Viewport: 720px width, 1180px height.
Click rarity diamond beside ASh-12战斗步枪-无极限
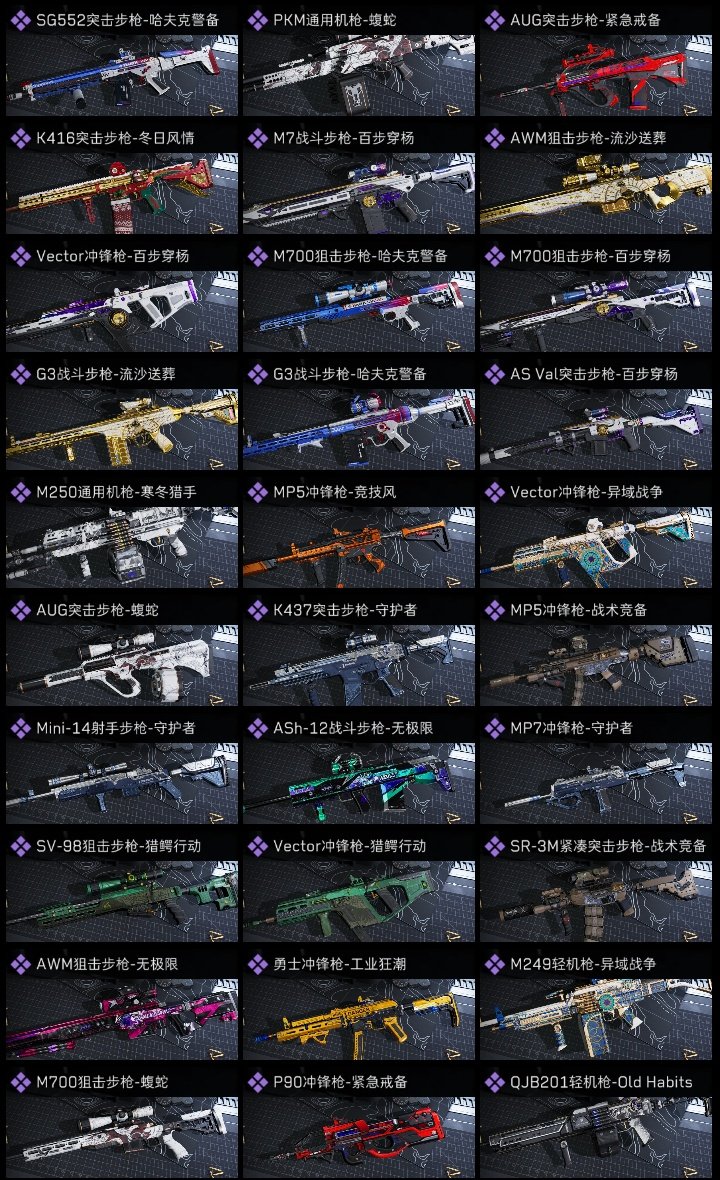pyautogui.click(x=258, y=728)
